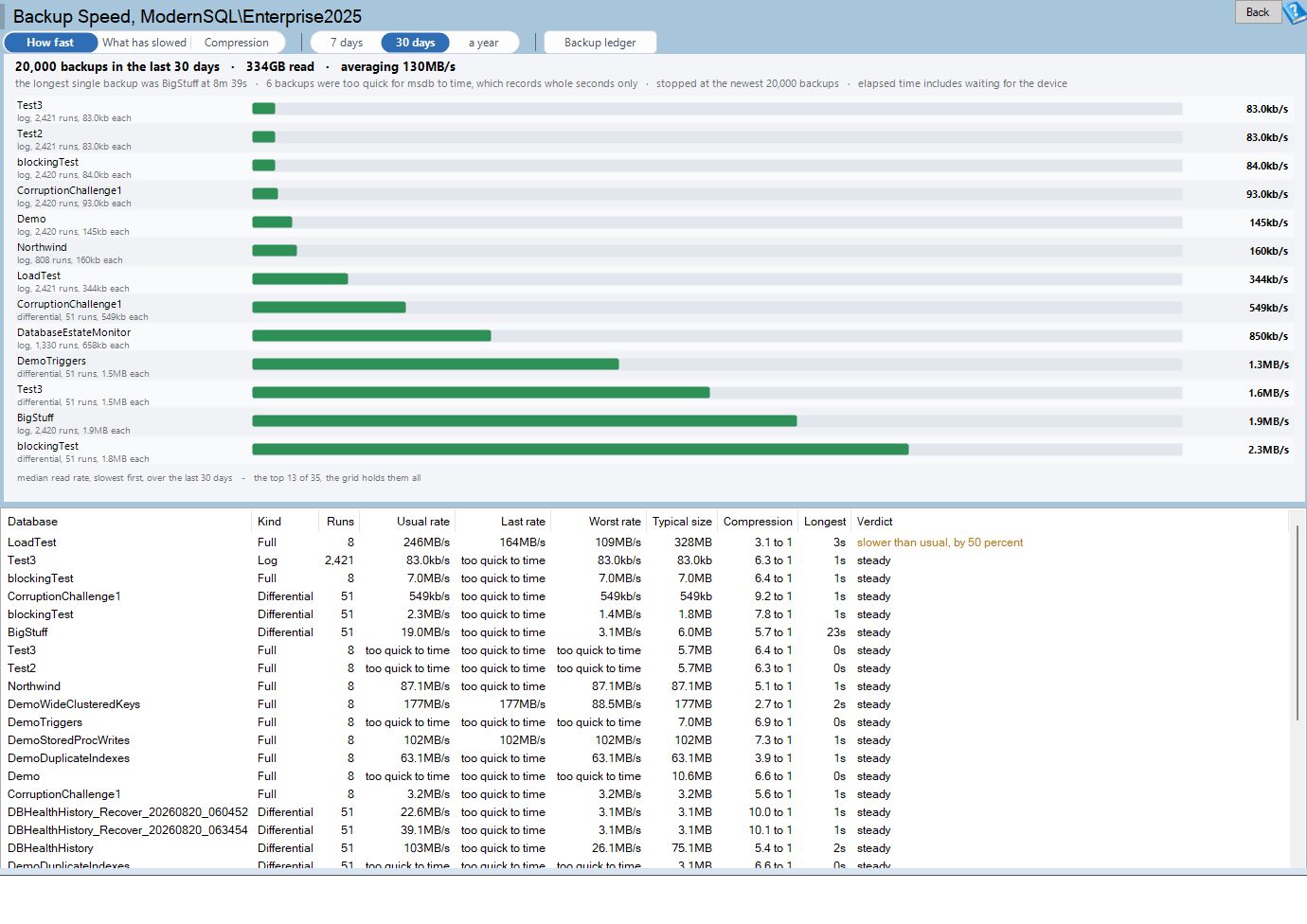
Task: Click 'slower than usual, by 50 percent'
Action: 940,542
